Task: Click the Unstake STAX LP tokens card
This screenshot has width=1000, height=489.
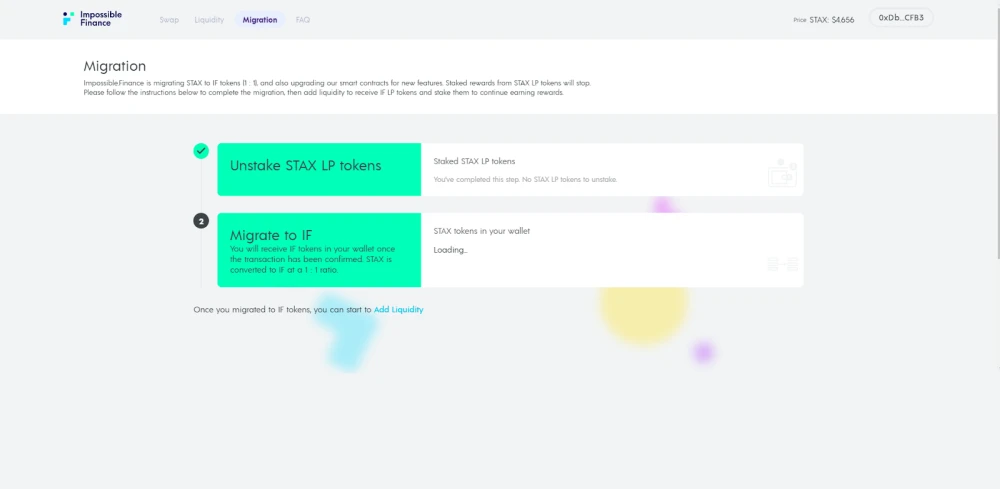Action: (319, 170)
